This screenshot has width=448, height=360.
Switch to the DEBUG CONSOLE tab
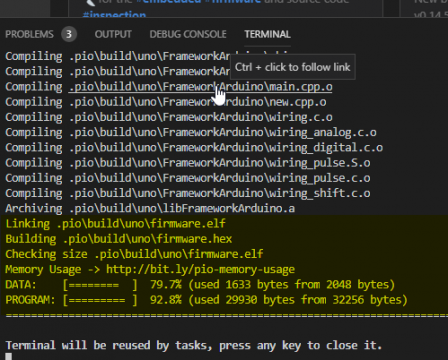pyautogui.click(x=188, y=34)
